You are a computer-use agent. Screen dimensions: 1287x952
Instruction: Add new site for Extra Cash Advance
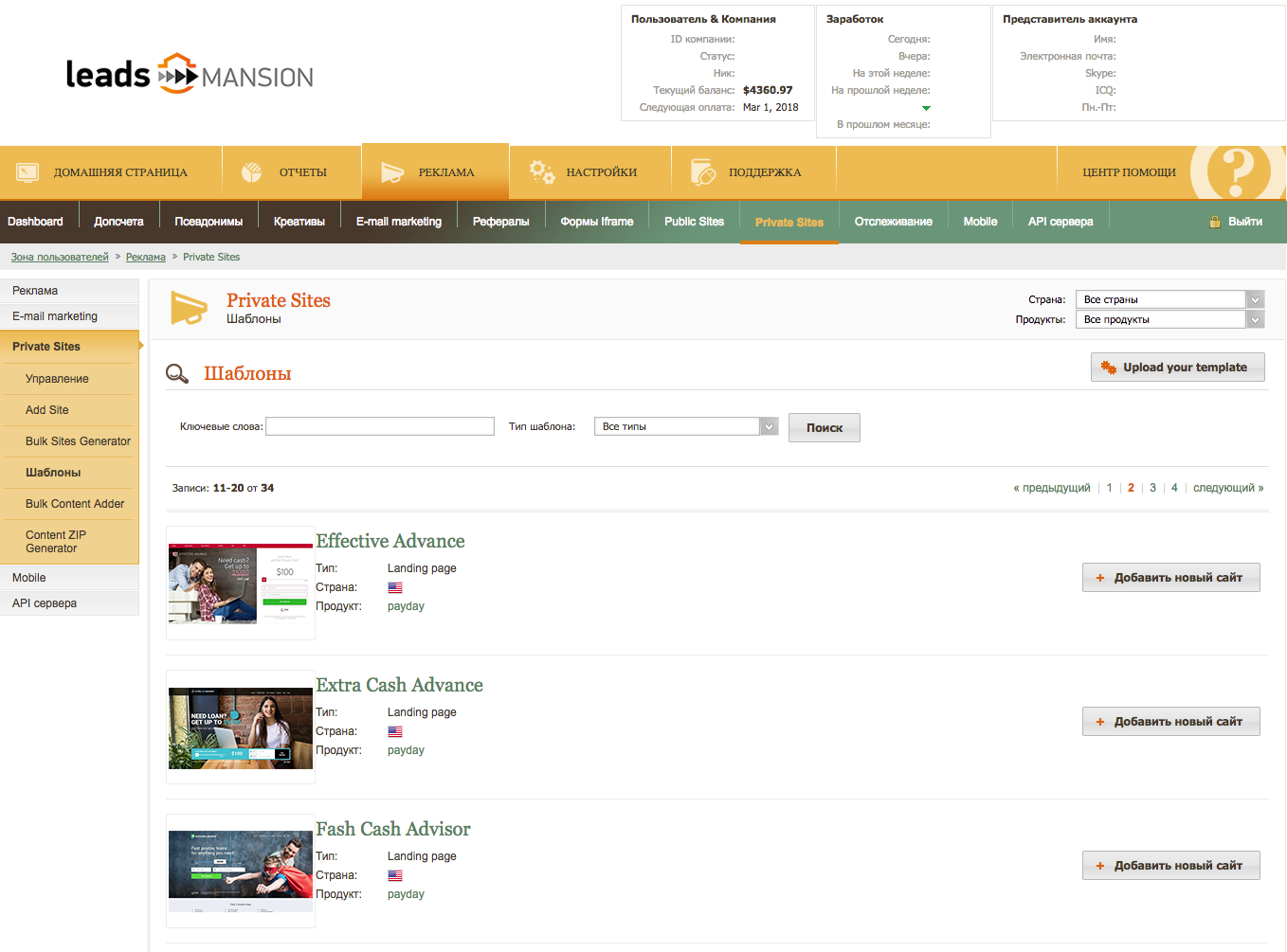tap(1170, 722)
